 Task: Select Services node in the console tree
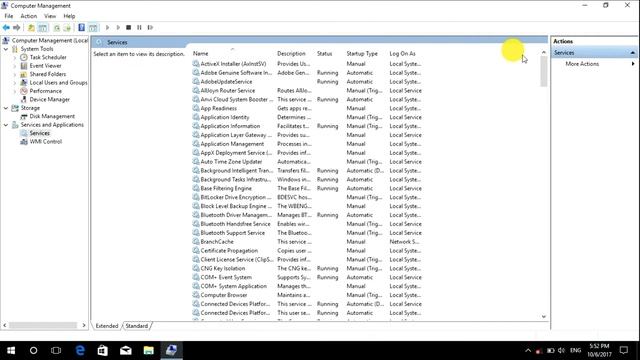pos(40,133)
